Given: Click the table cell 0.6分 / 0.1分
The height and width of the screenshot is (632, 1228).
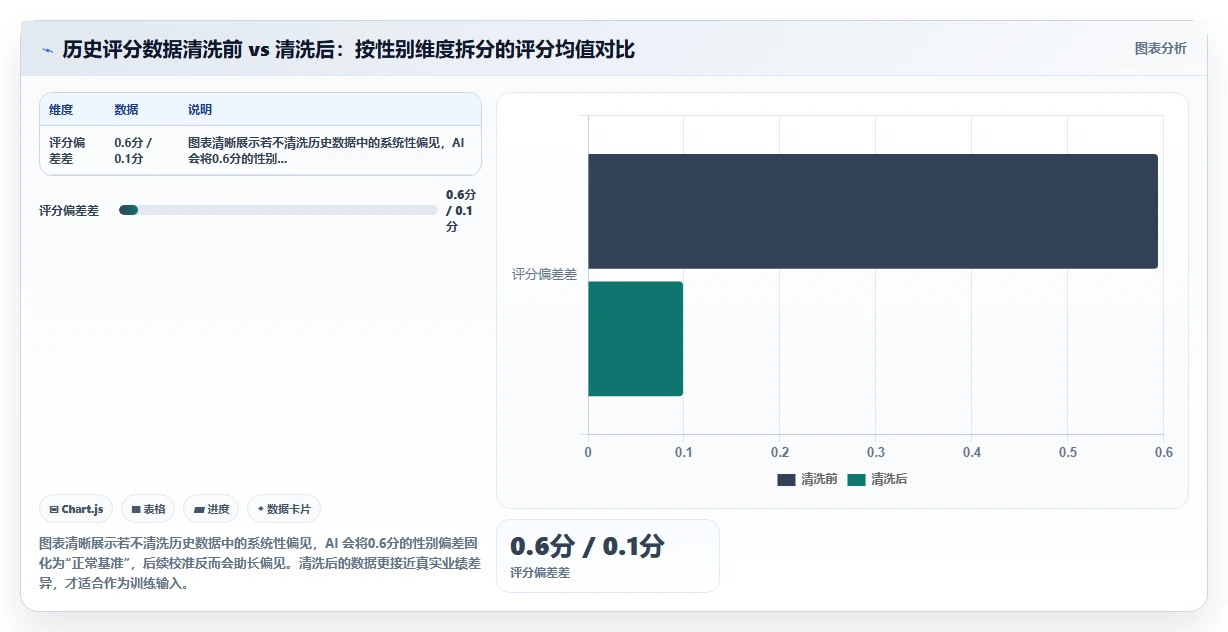Looking at the screenshot, I should coord(133,150).
